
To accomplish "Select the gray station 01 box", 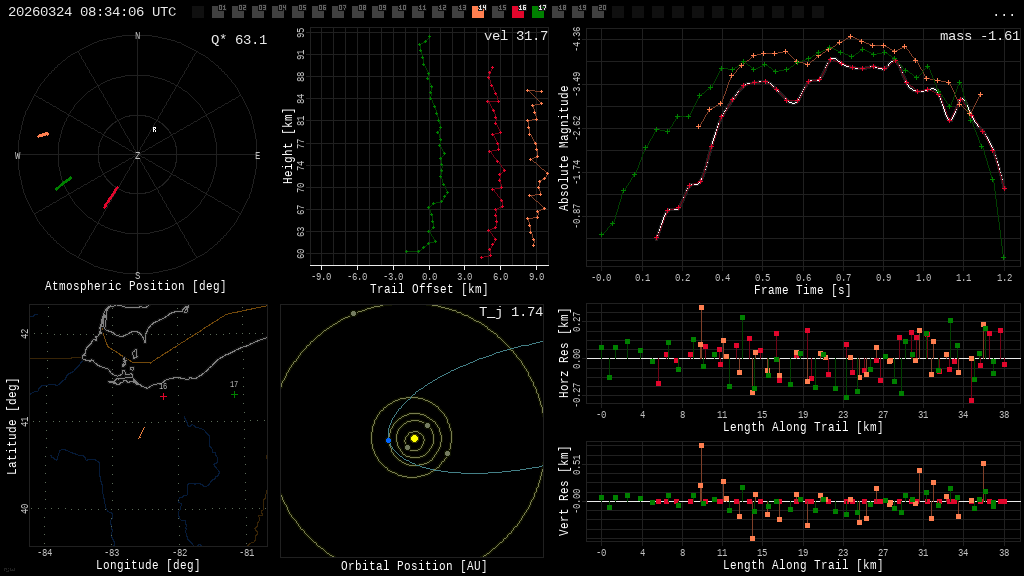I will pyautogui.click(x=218, y=12).
